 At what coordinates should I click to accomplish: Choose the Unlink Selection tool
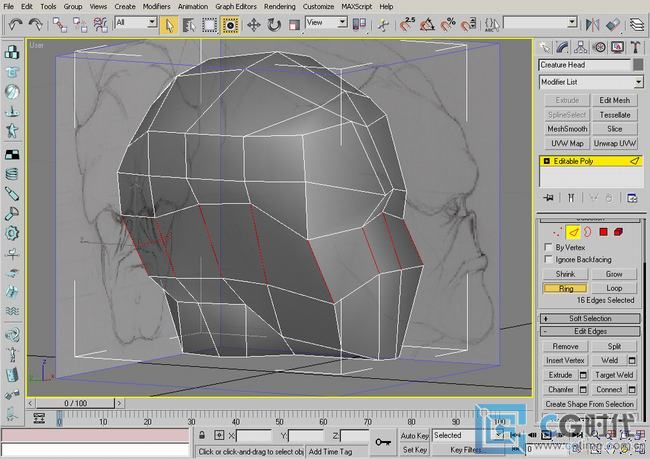[x=80, y=25]
